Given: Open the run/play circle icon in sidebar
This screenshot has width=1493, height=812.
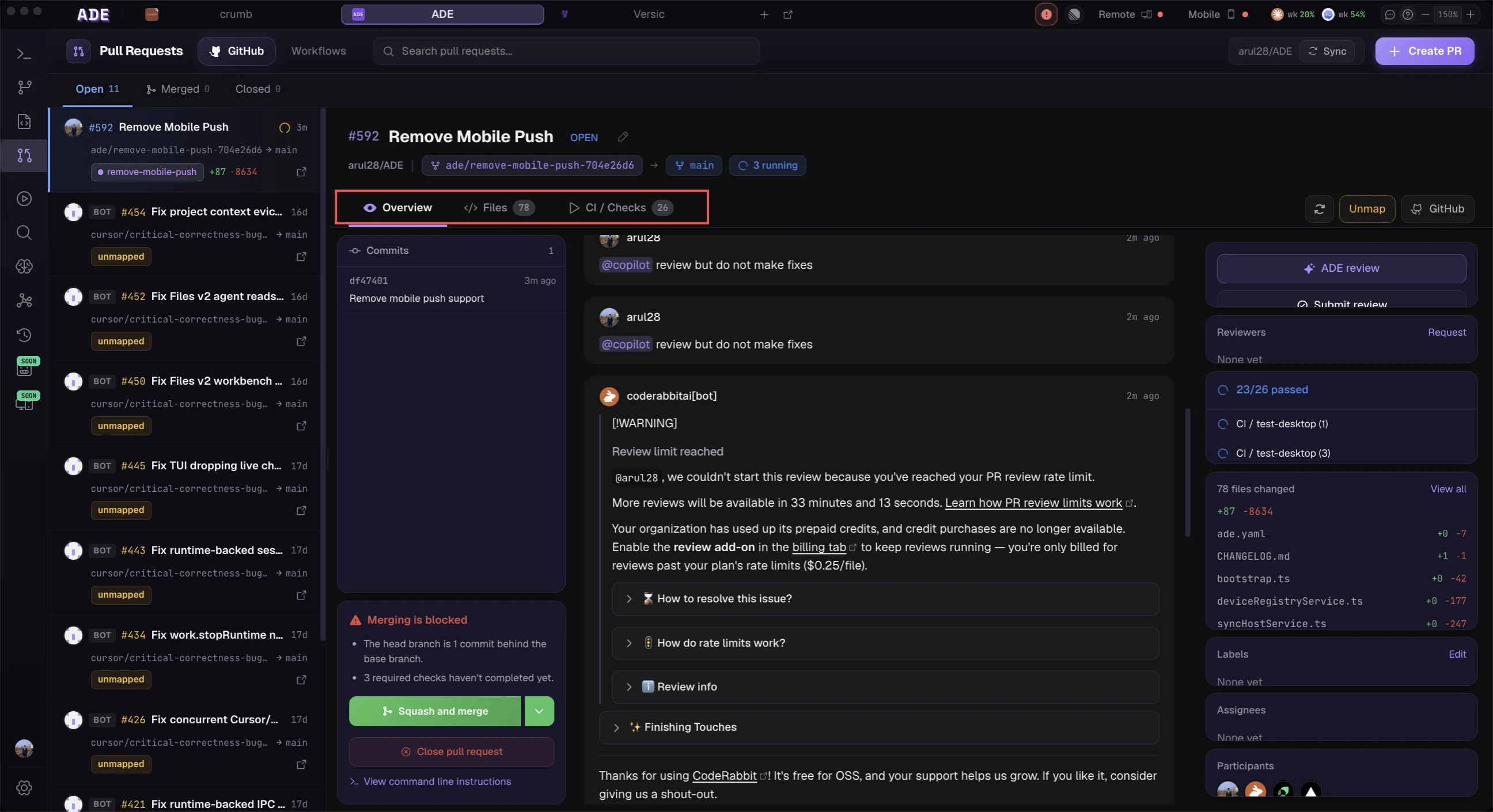Looking at the screenshot, I should point(24,199).
